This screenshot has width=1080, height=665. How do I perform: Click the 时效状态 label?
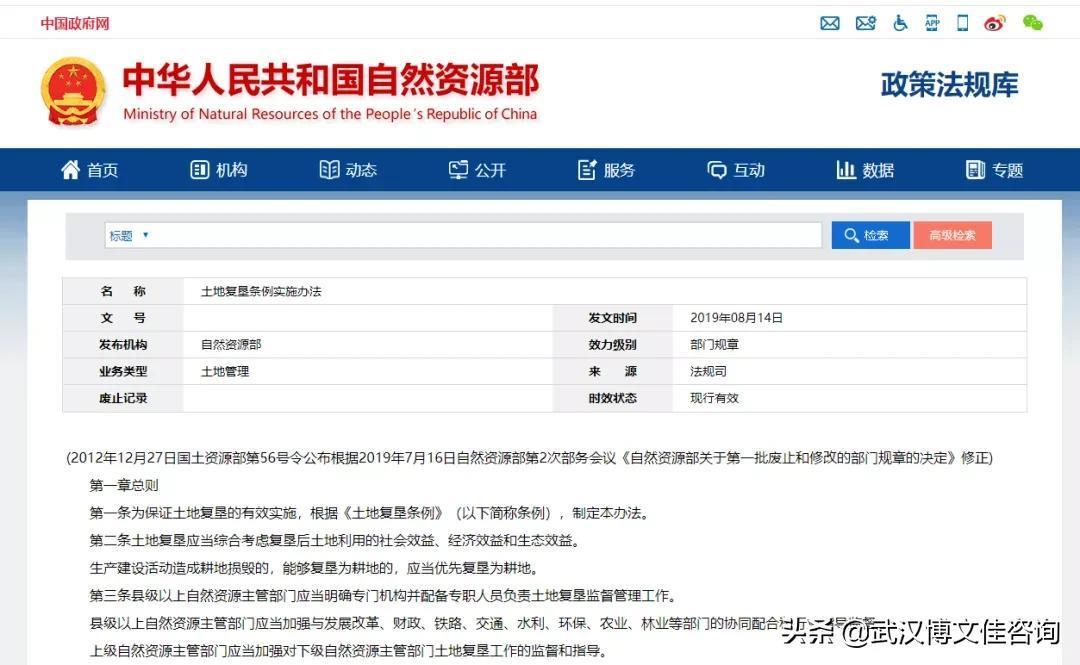pos(612,398)
